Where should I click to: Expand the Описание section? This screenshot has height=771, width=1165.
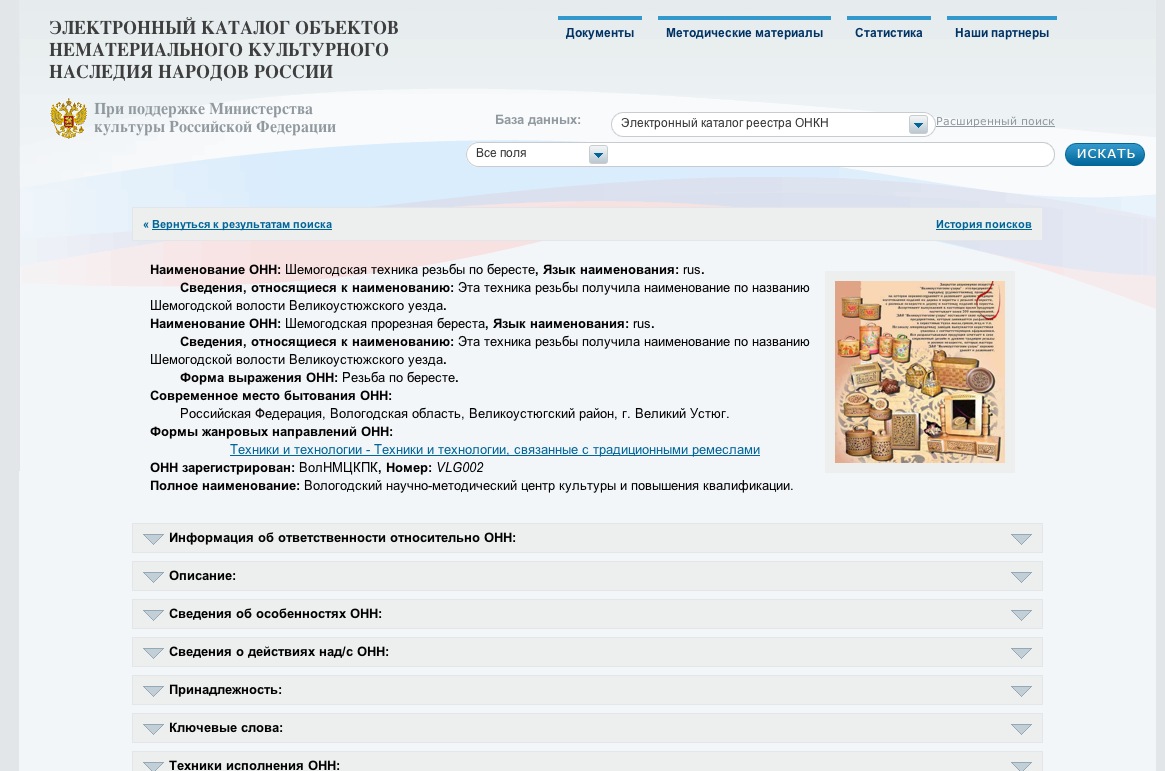click(x=587, y=576)
